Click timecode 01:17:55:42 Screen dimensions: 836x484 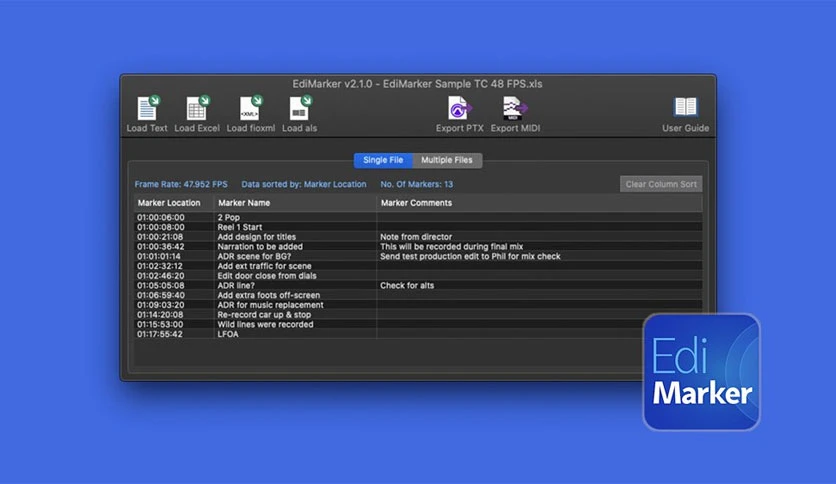(x=159, y=334)
